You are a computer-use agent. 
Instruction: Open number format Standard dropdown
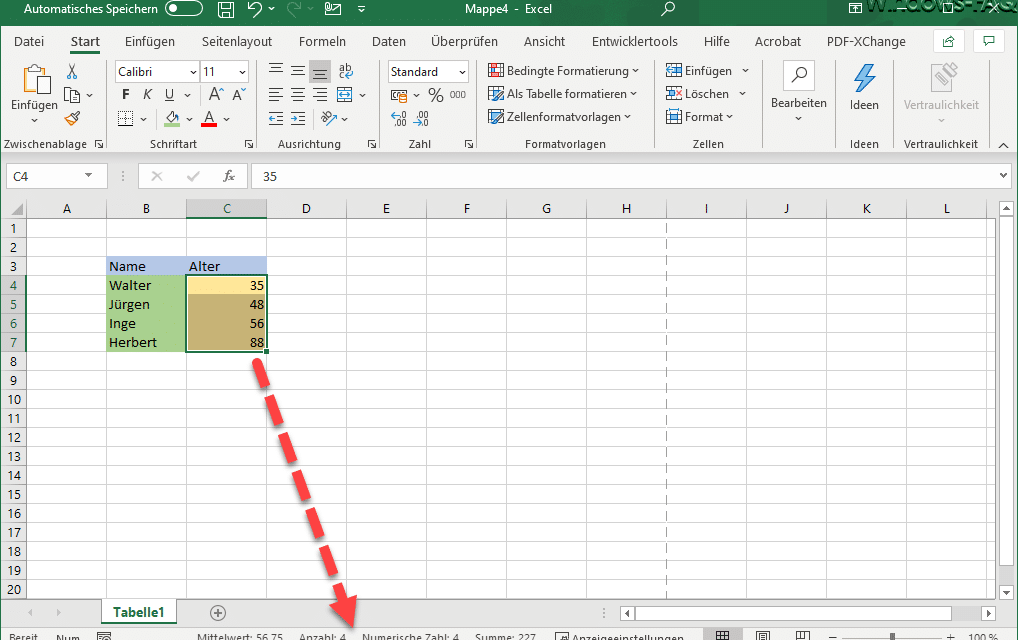(x=462, y=71)
